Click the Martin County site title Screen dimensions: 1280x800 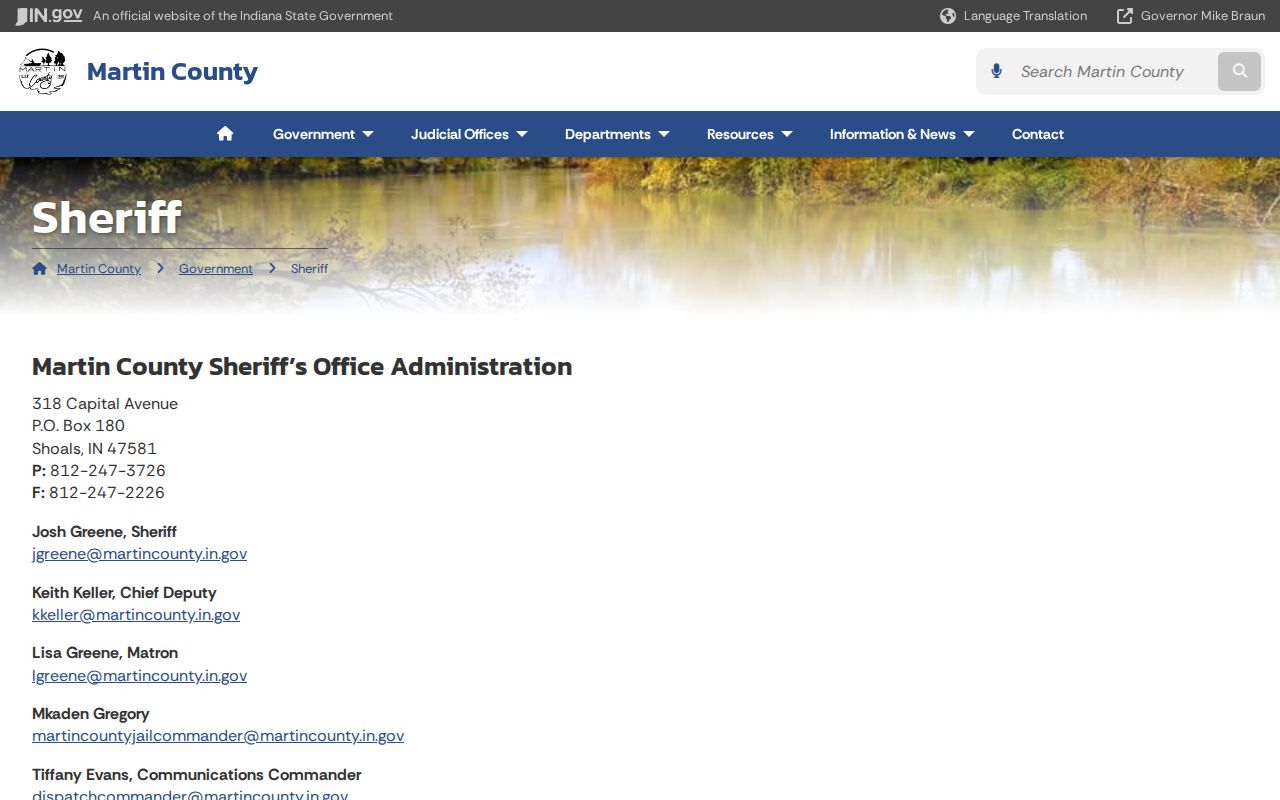click(172, 72)
